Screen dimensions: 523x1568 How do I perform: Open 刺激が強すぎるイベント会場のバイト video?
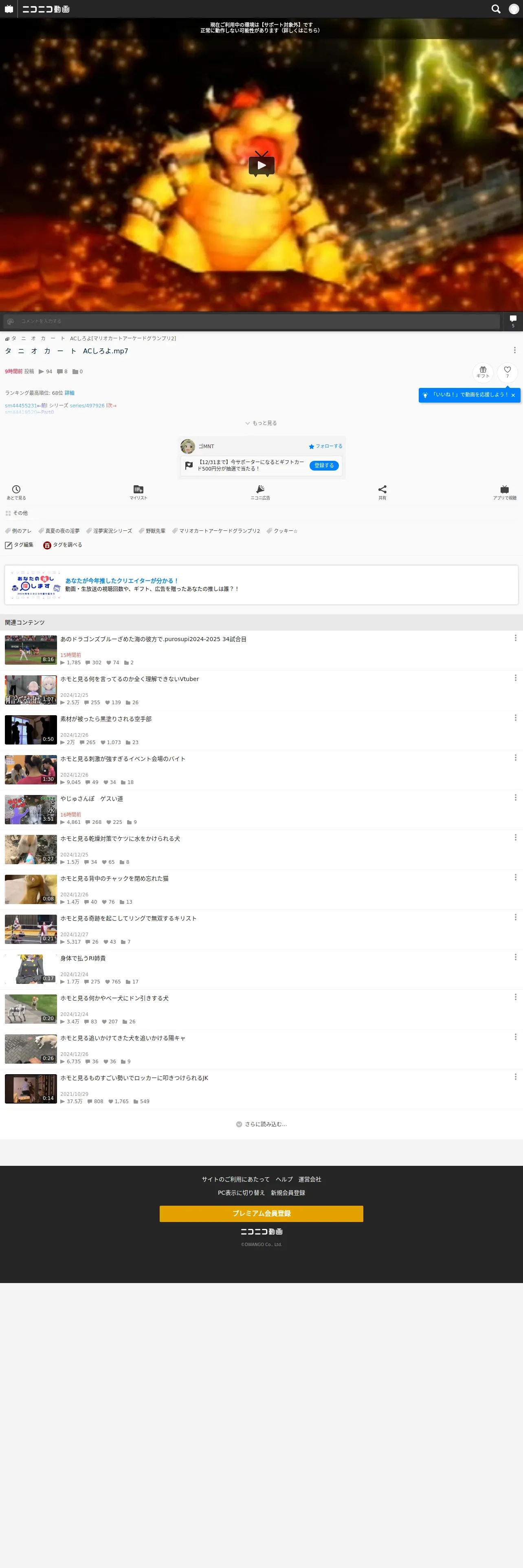(x=123, y=758)
